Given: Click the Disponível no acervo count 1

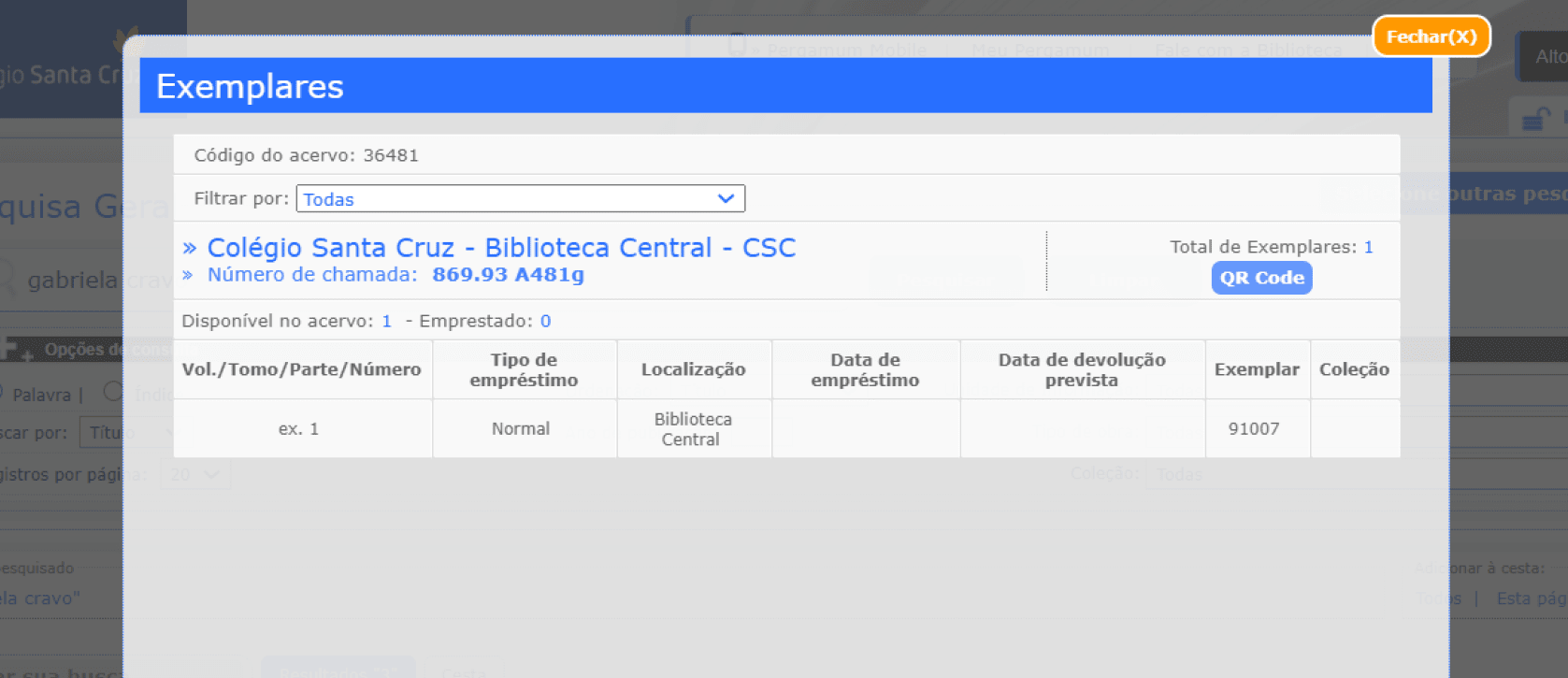Looking at the screenshot, I should [386, 321].
